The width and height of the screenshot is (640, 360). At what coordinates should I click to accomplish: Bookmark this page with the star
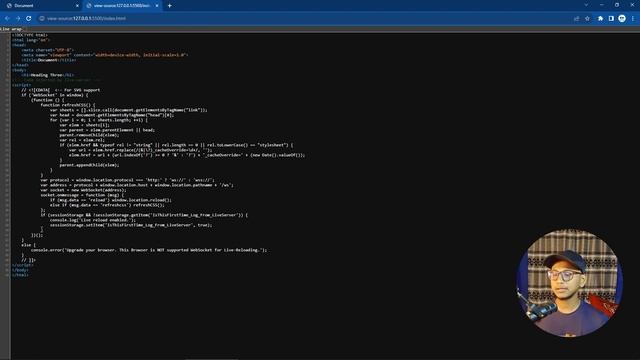tap(587, 18)
